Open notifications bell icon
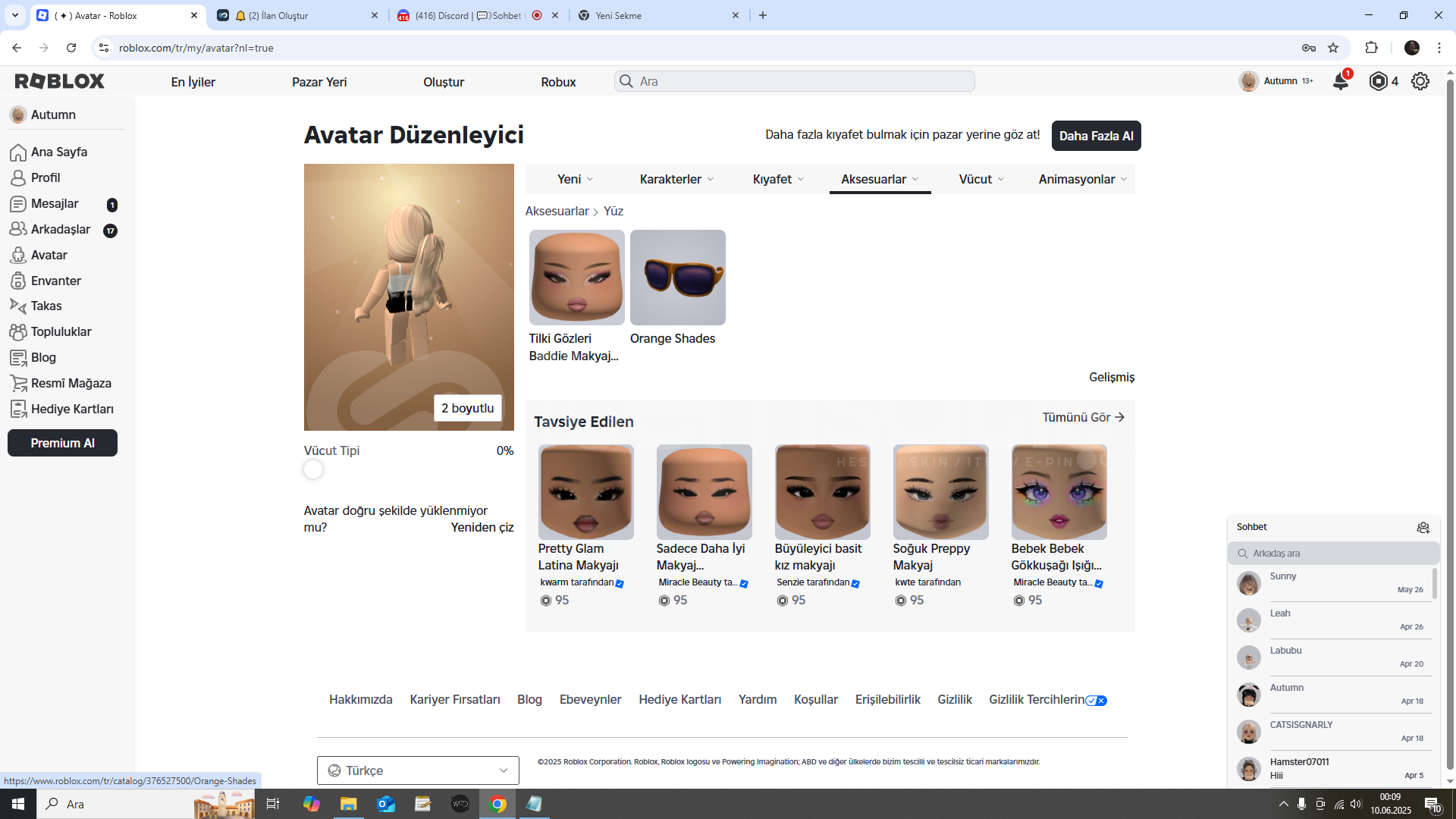Image resolution: width=1456 pixels, height=819 pixels. pyautogui.click(x=1340, y=81)
